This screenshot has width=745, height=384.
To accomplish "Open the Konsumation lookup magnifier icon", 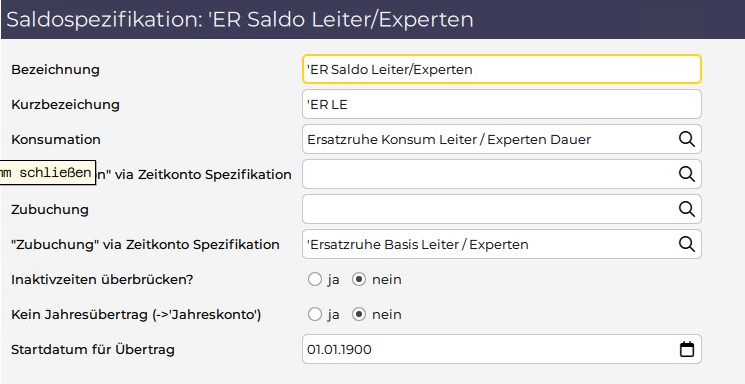I will (687, 139).
